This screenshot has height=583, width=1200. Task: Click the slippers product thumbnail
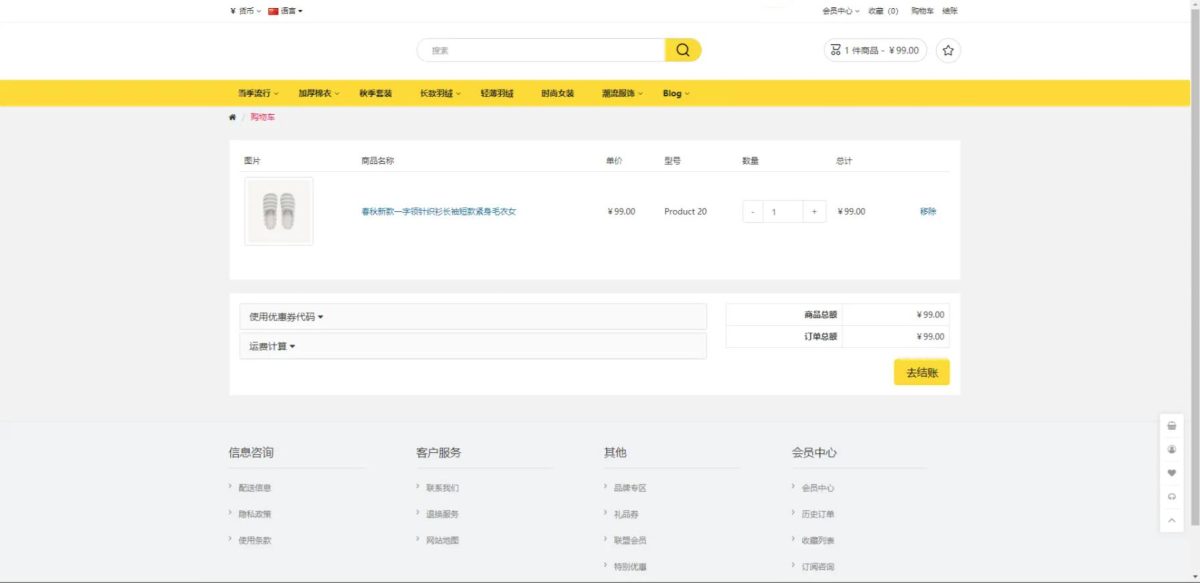279,211
